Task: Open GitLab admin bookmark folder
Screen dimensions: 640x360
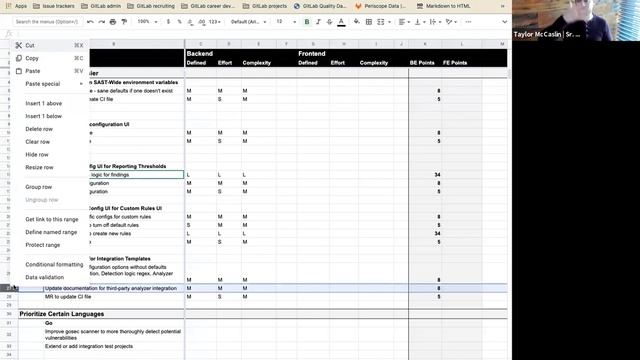Action: click(101, 6)
